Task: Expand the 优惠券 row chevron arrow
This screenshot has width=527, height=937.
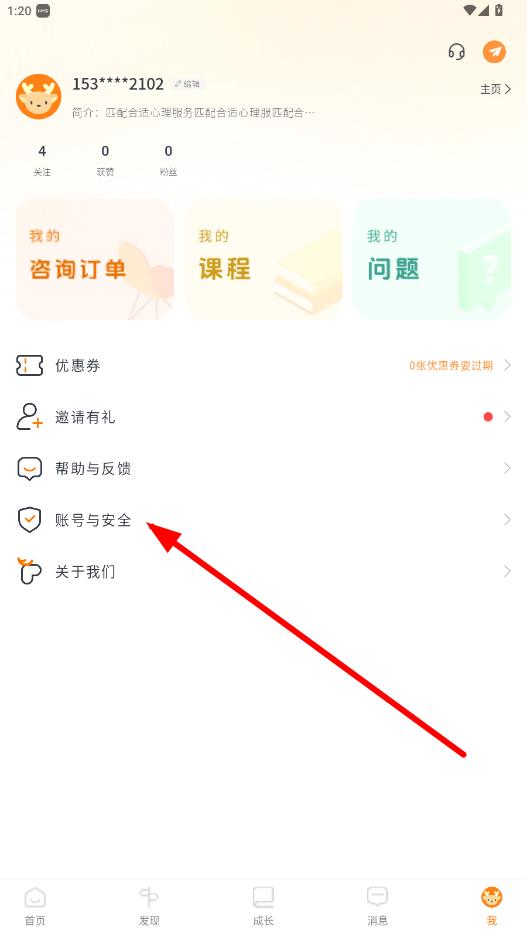Action: click(507, 365)
